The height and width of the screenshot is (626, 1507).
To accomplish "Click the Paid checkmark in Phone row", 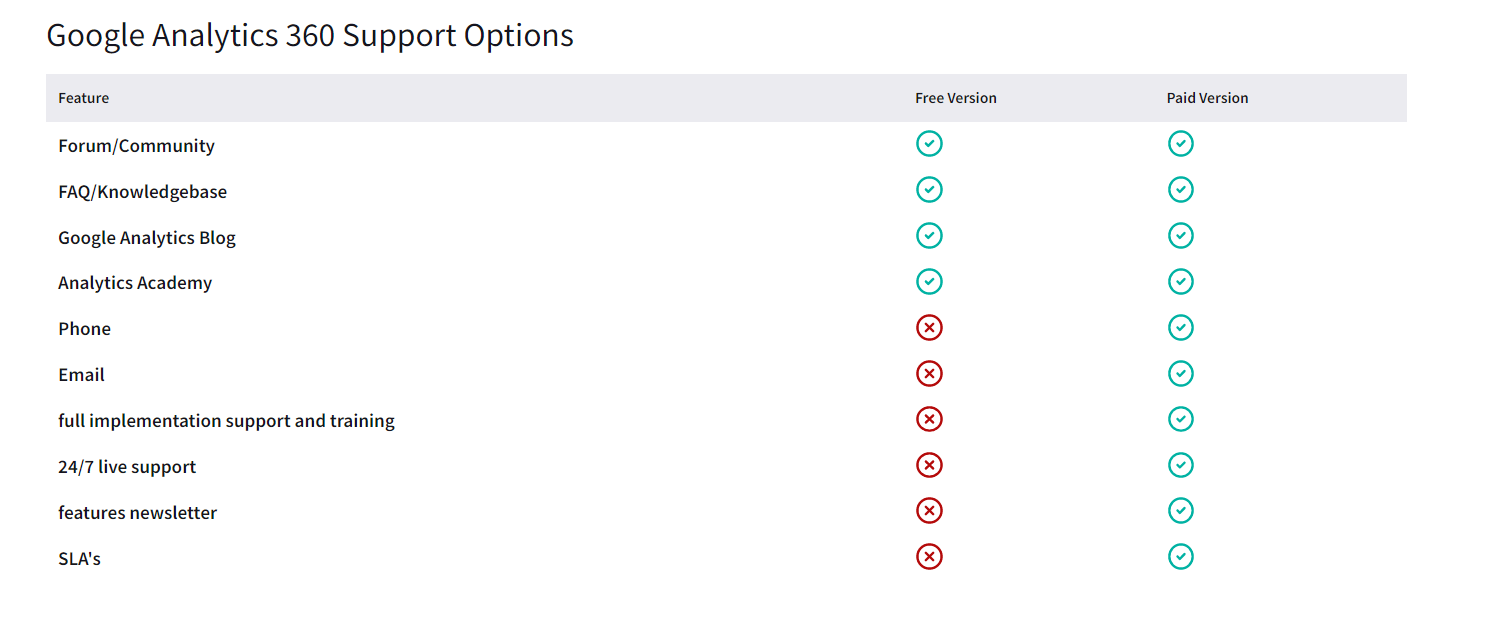I will pyautogui.click(x=1181, y=328).
